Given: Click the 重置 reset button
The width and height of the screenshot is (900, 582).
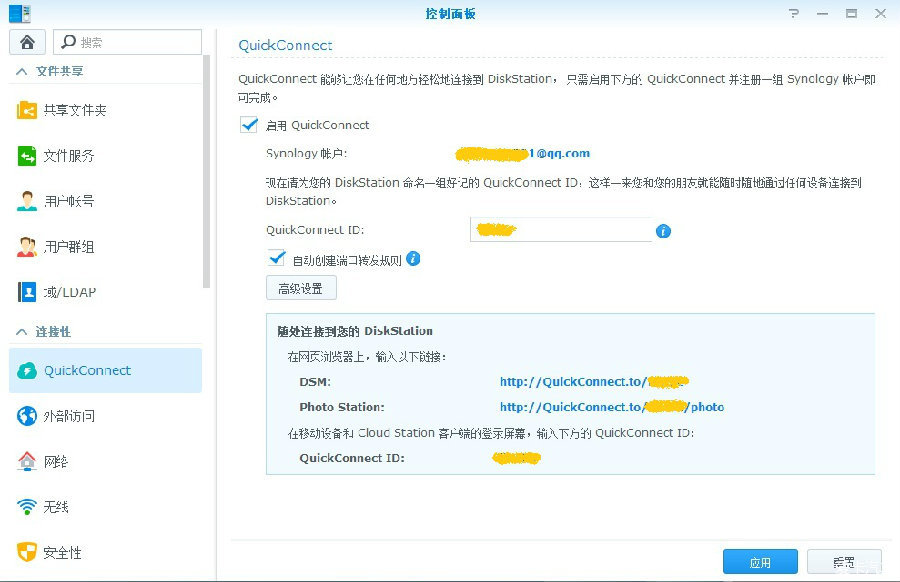Looking at the screenshot, I should tap(844, 562).
